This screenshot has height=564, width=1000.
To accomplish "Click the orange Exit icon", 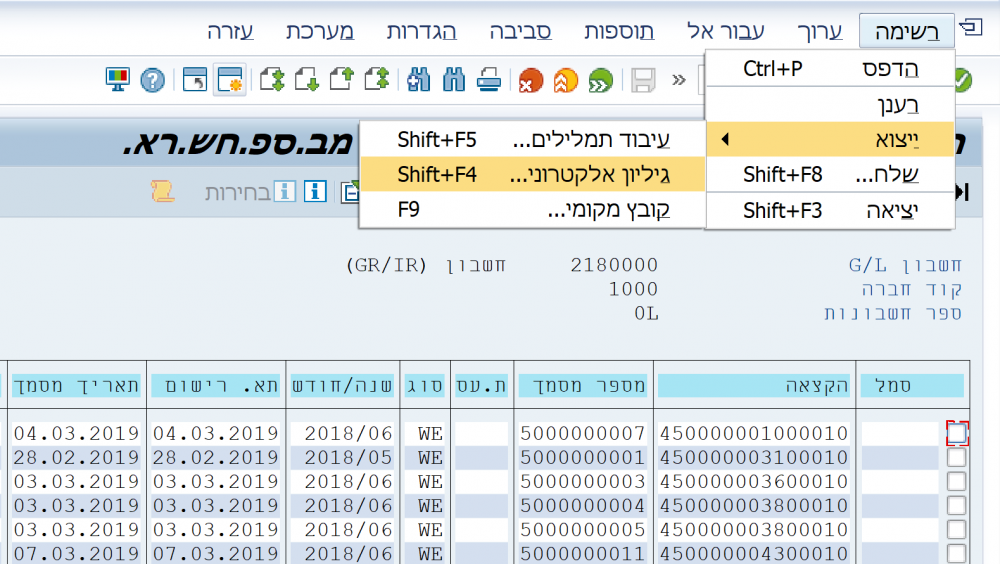I will [x=566, y=81].
